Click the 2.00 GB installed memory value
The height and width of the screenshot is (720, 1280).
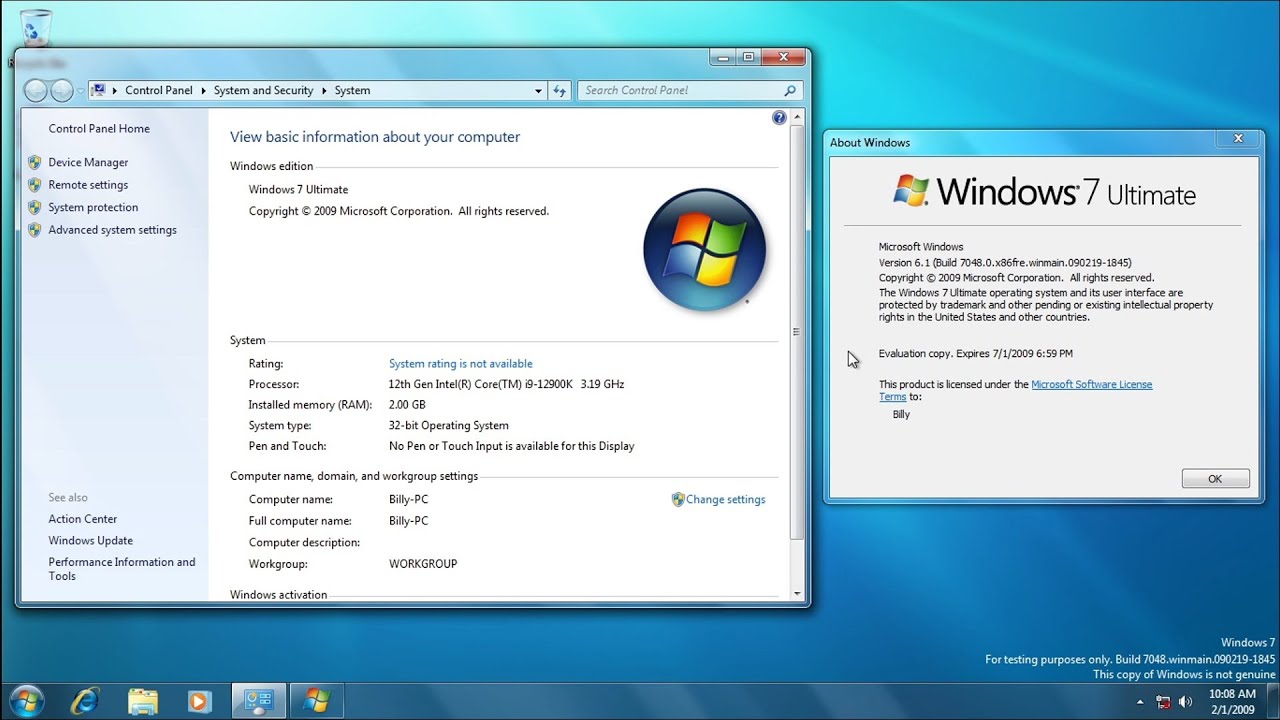click(407, 405)
